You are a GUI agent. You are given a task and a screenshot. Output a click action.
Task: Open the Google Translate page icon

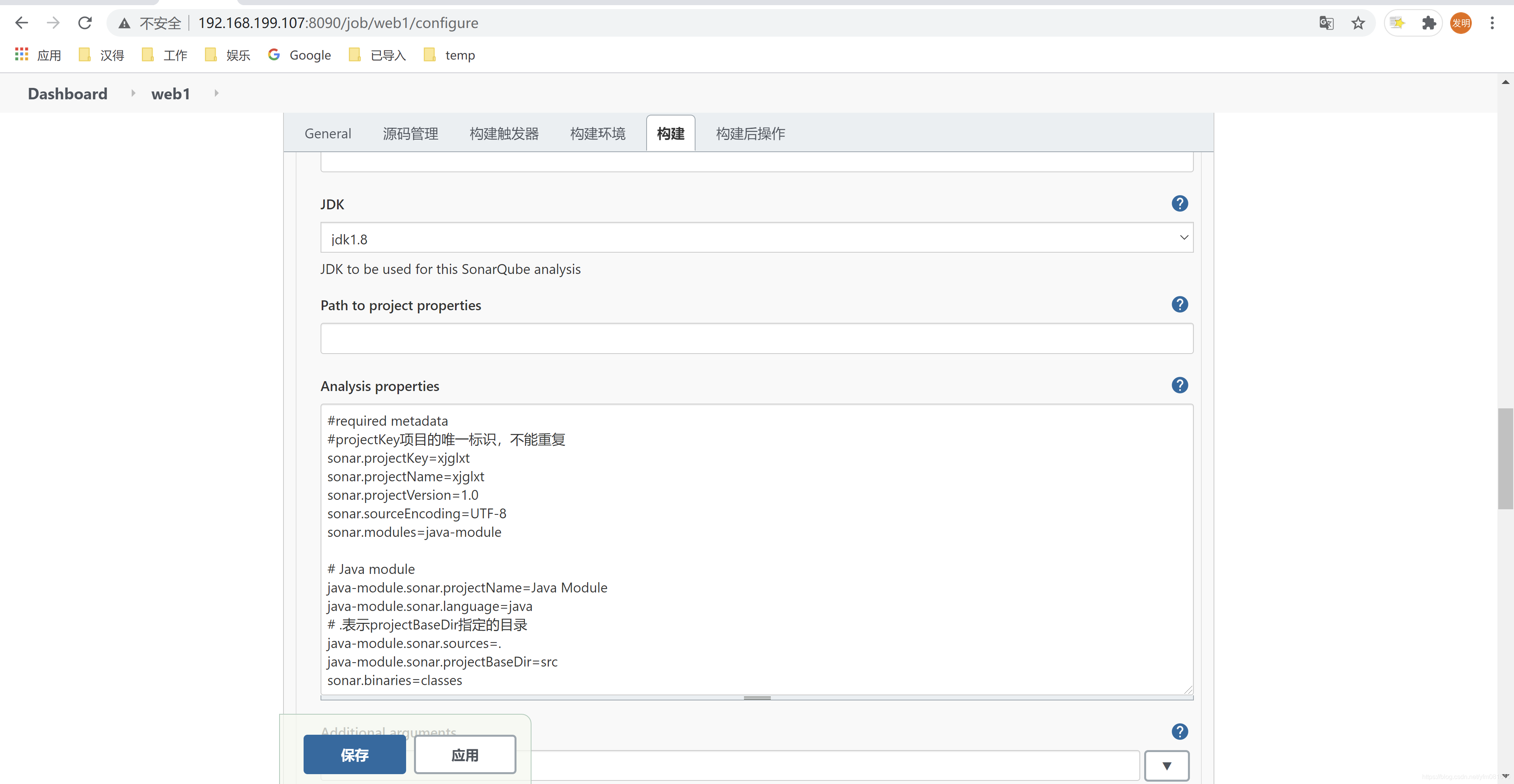(1326, 24)
